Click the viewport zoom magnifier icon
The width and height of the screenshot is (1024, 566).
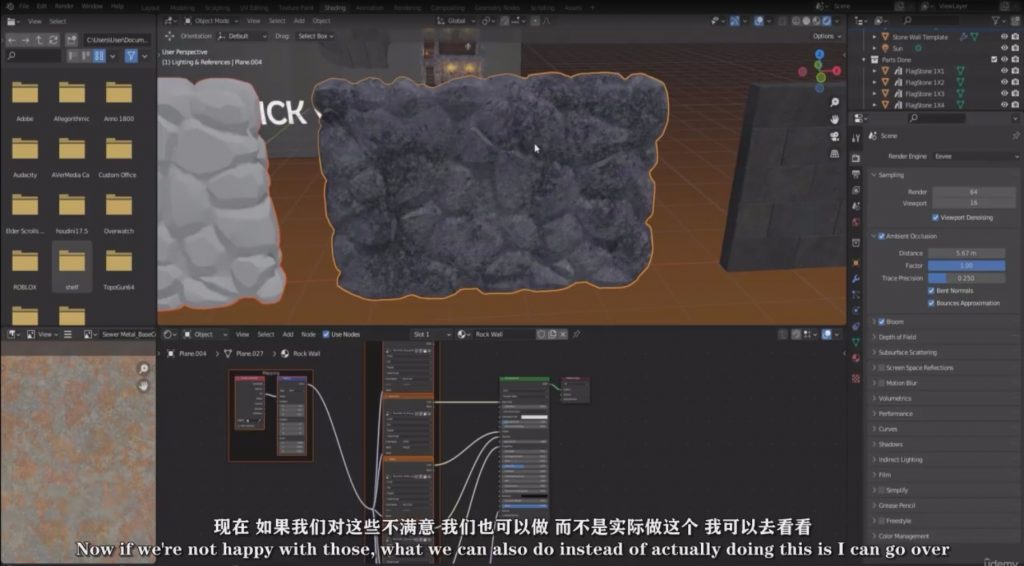835,102
